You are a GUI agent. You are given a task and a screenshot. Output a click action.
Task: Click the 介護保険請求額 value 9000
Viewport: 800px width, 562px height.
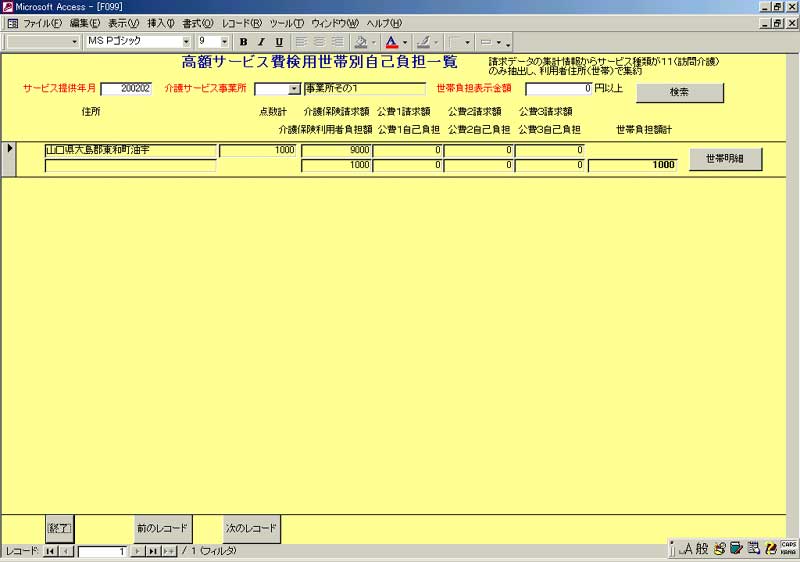pyautogui.click(x=336, y=150)
